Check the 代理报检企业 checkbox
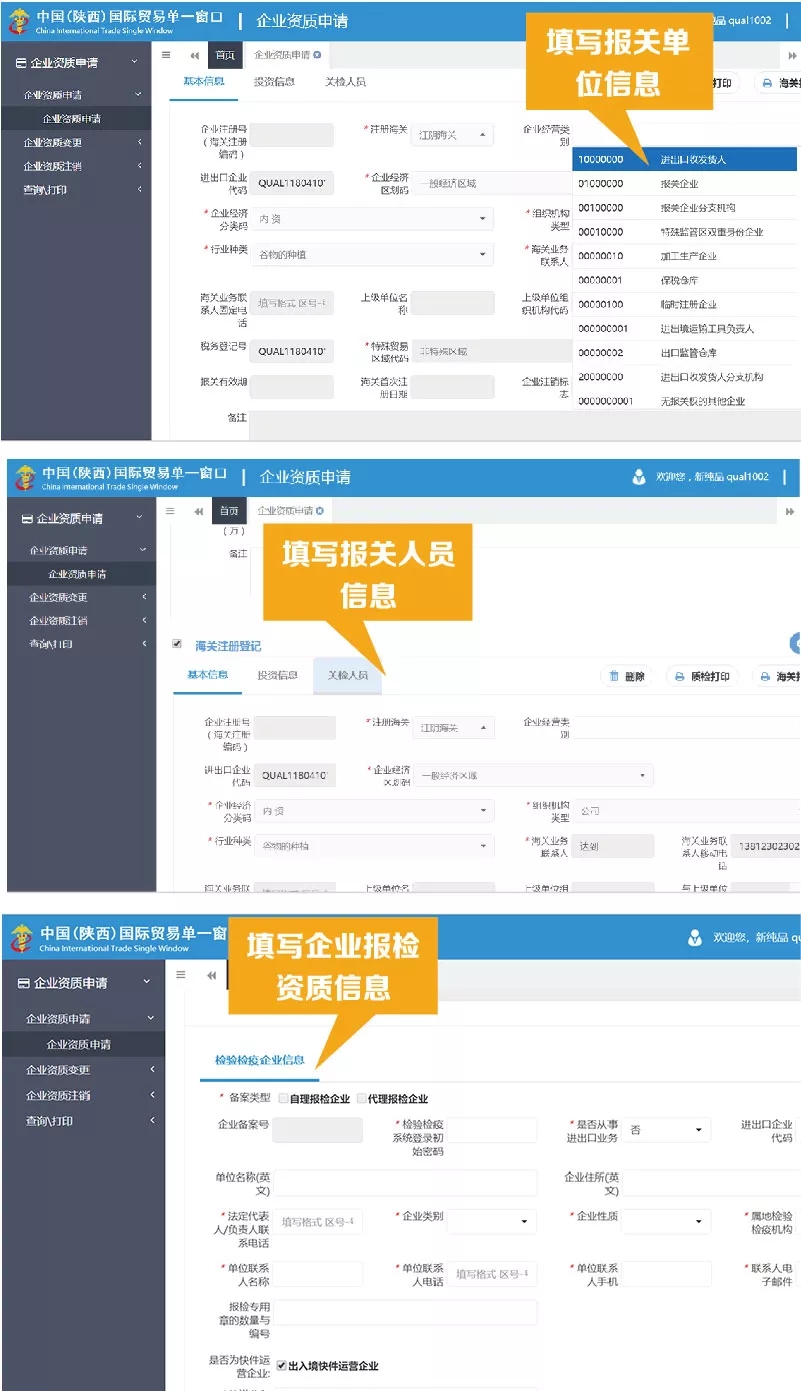Screen dimensions: 801x1391 (361, 1098)
